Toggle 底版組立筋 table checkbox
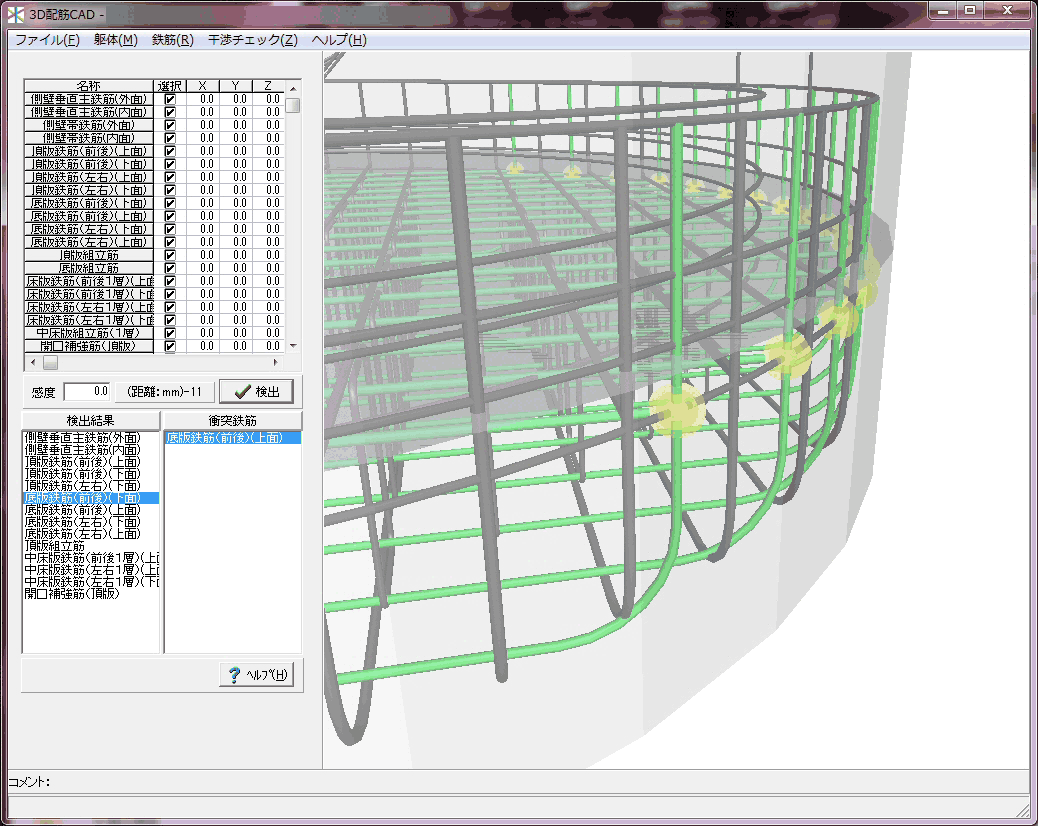Image resolution: width=1038 pixels, height=826 pixels. 170,268
